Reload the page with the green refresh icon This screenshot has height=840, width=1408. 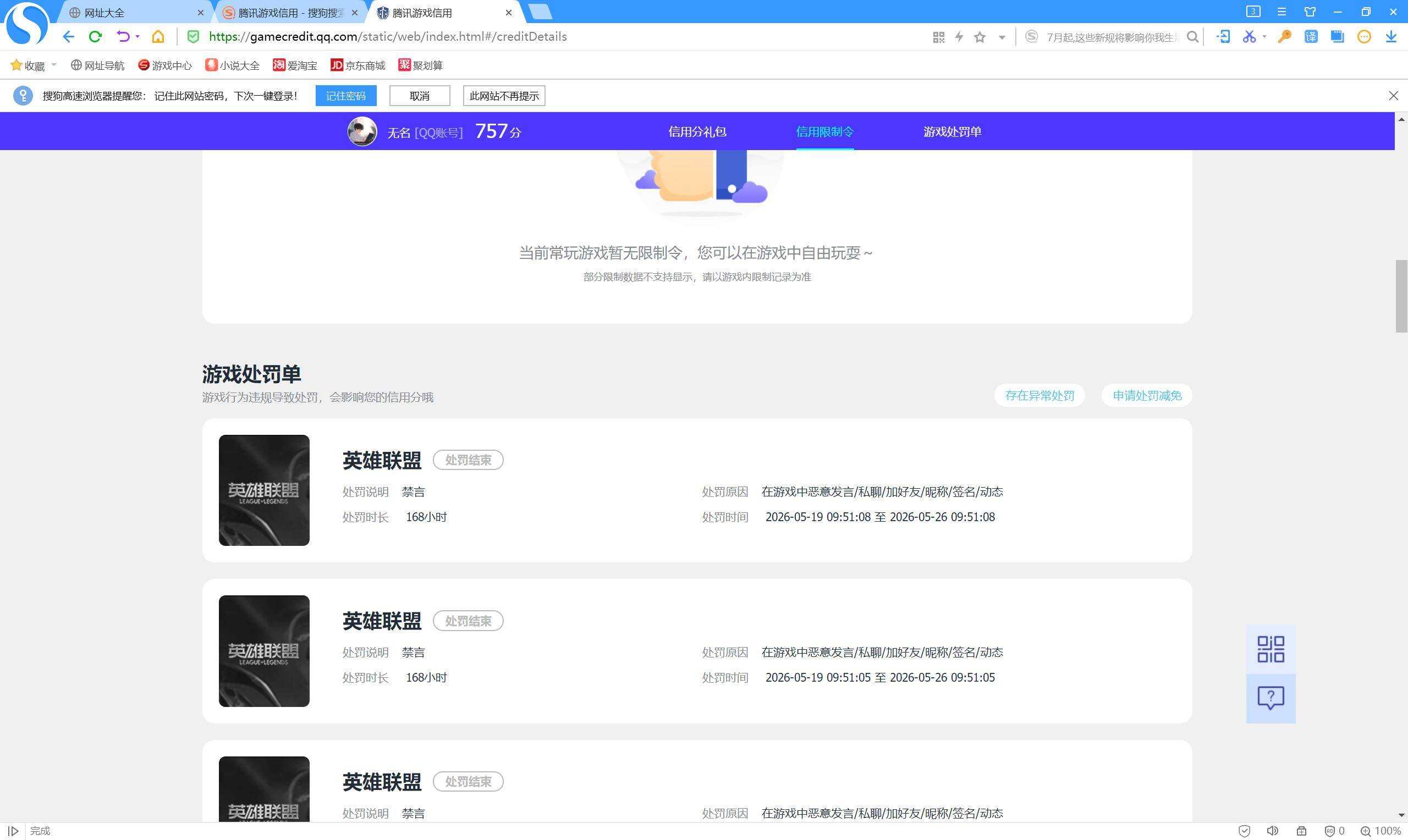[x=95, y=37]
